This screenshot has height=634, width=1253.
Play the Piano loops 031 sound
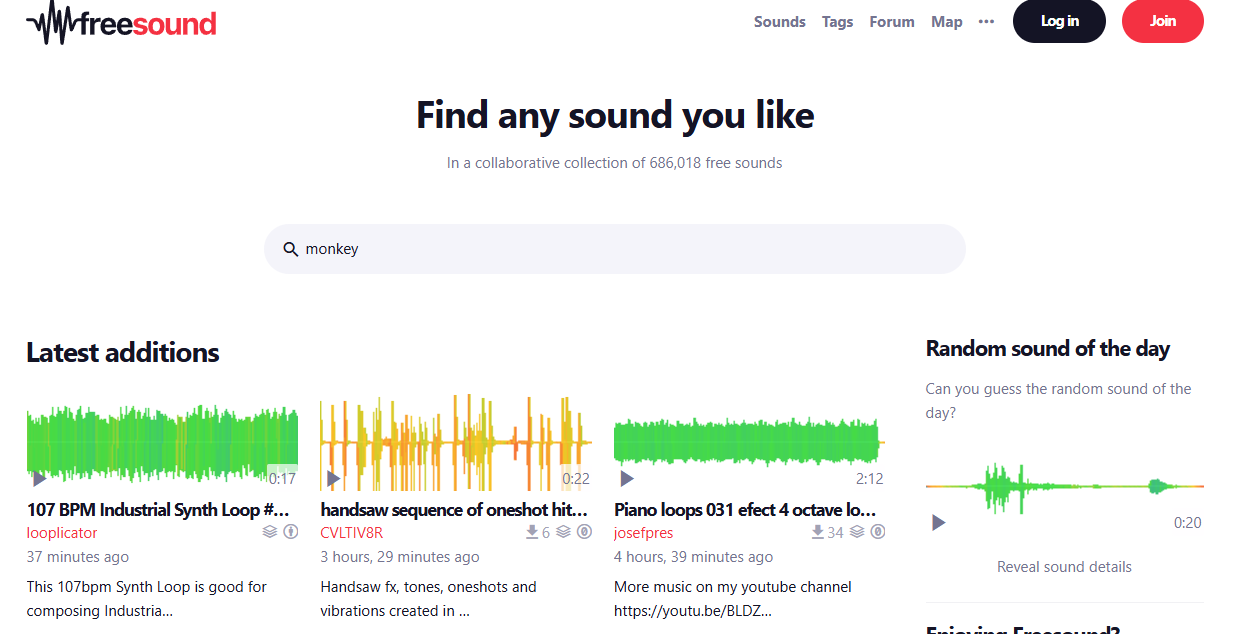pyautogui.click(x=627, y=479)
